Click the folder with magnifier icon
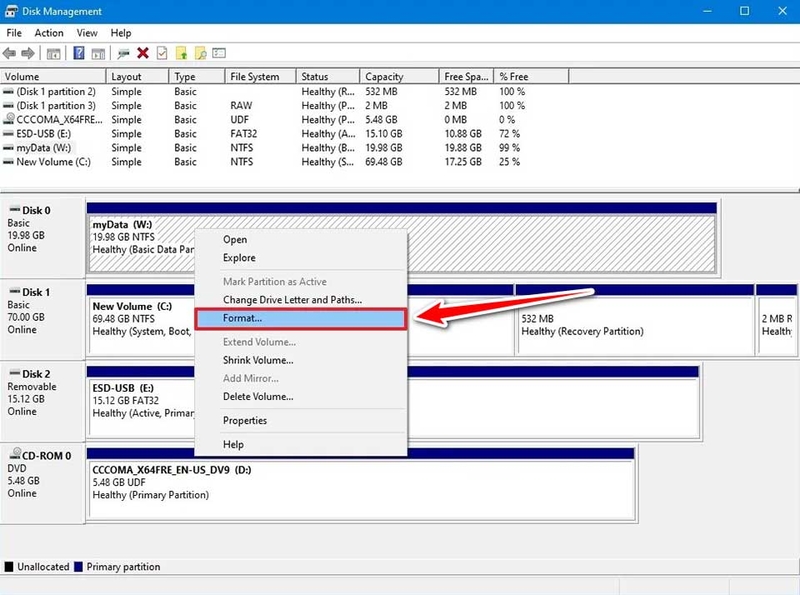 [x=201, y=53]
